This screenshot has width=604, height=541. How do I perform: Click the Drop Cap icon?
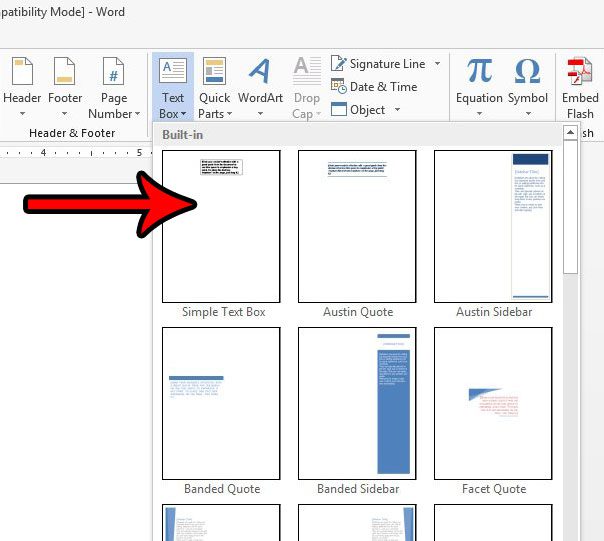pyautogui.click(x=307, y=71)
